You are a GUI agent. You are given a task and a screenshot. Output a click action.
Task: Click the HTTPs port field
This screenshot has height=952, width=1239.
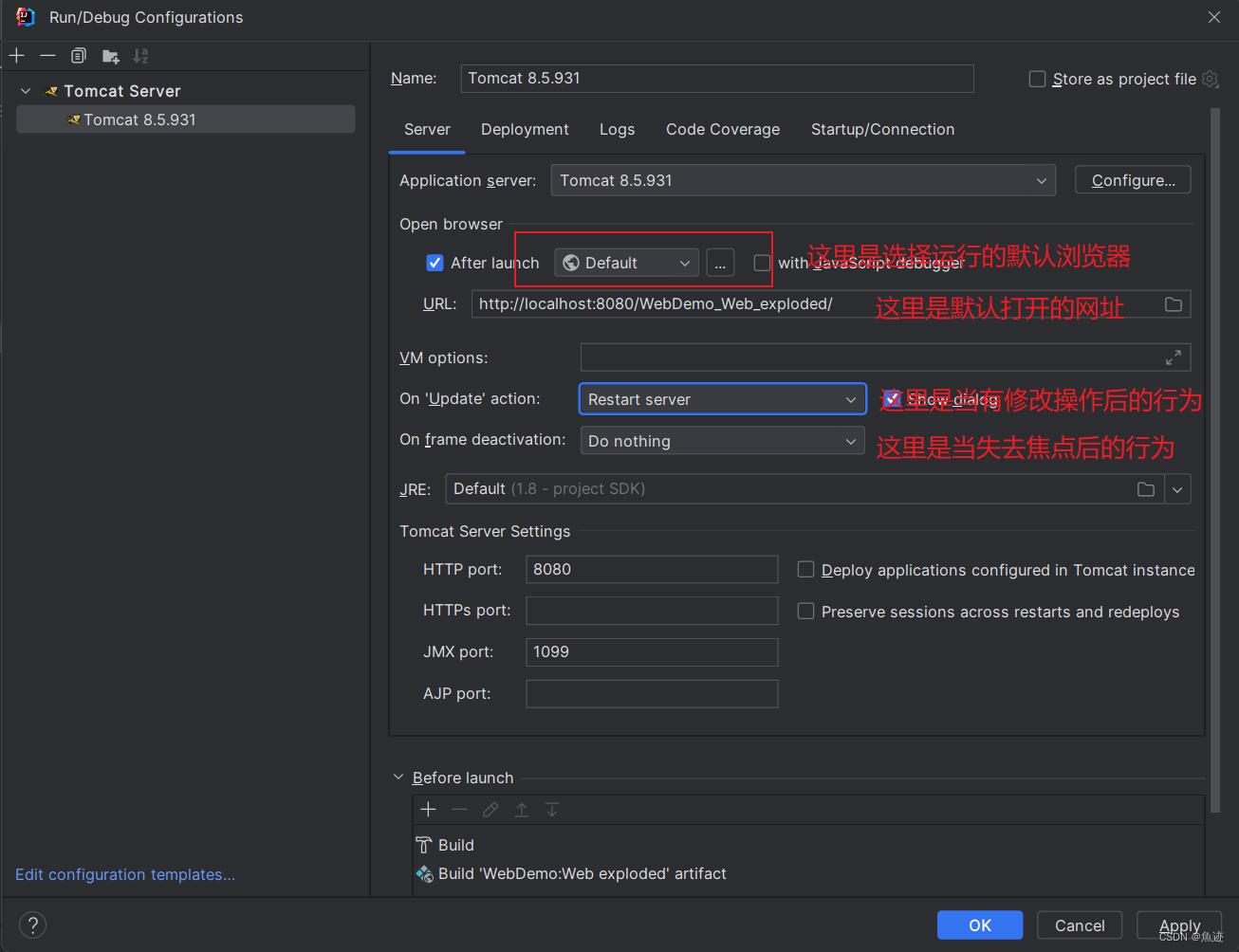click(652, 611)
